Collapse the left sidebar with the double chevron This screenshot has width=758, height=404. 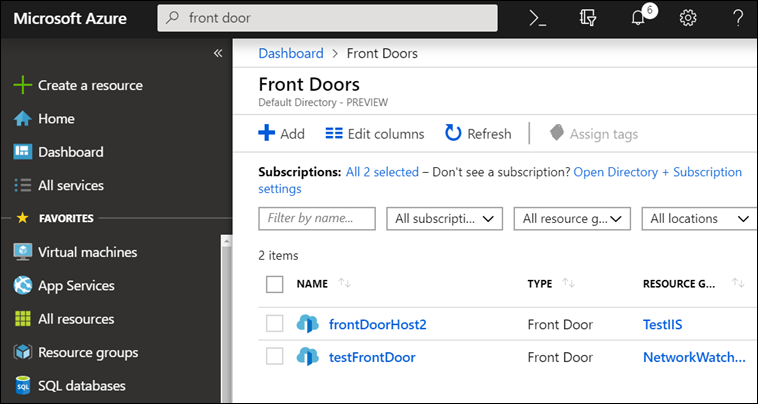coord(218,53)
